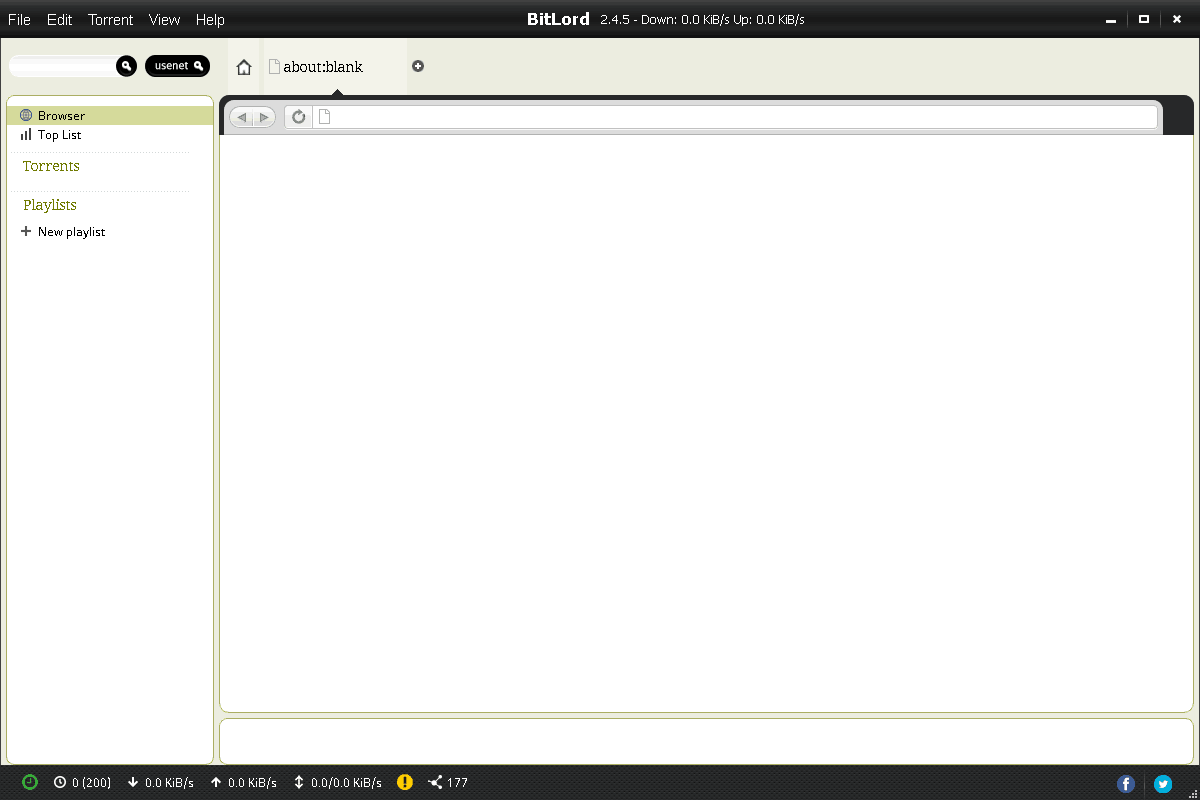Open the File menu
Screen dimensions: 1200x800
pos(19,20)
